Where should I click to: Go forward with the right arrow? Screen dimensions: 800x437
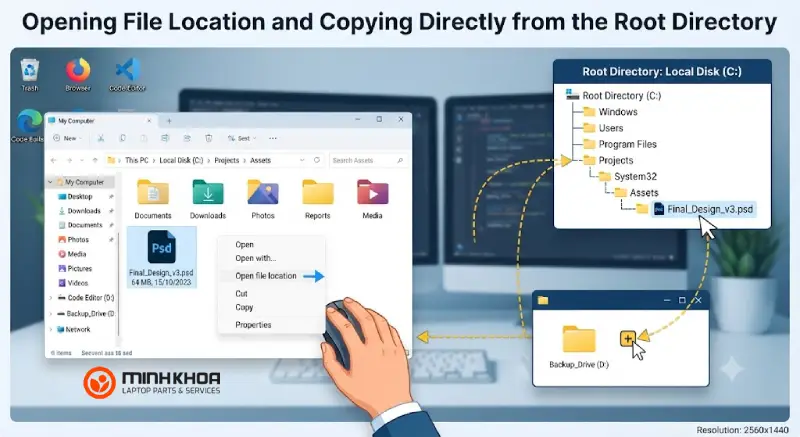(69, 160)
